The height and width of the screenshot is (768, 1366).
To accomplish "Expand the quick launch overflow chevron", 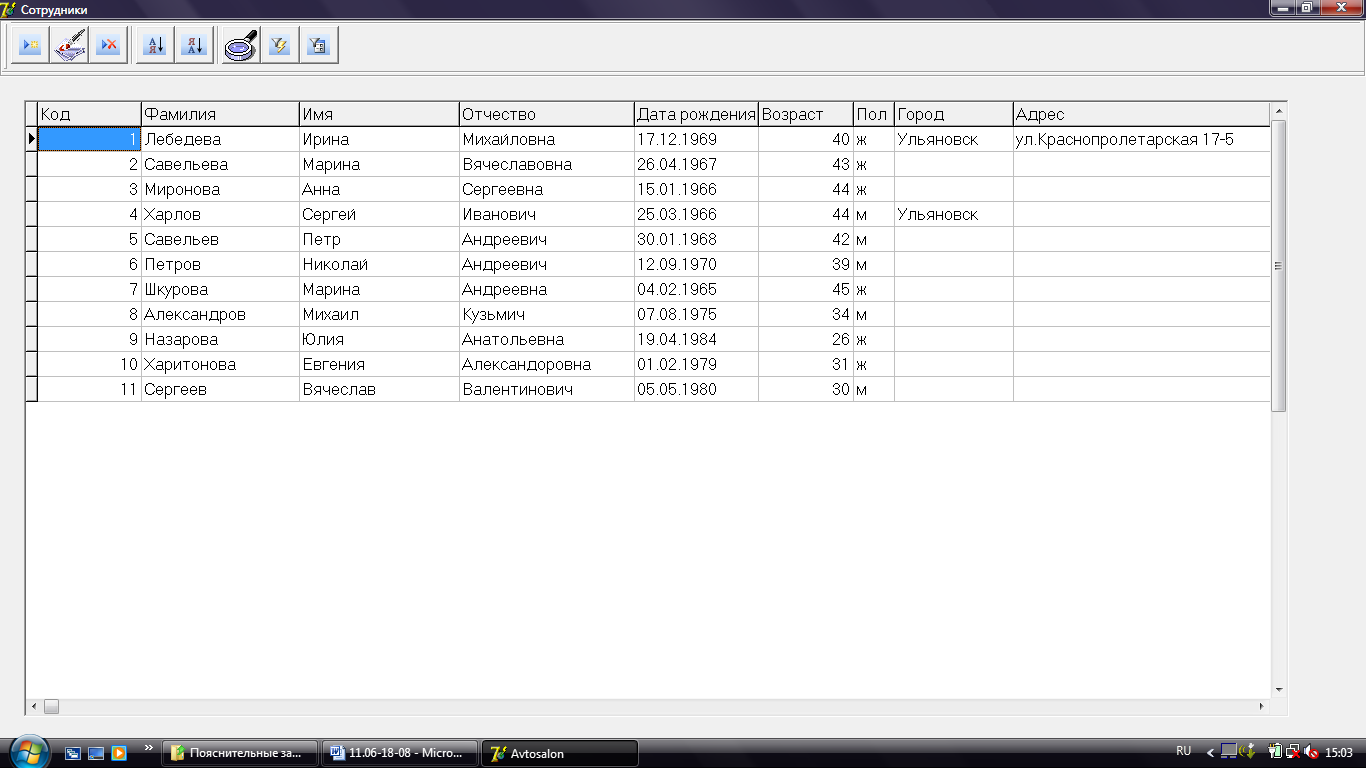I will click(149, 748).
